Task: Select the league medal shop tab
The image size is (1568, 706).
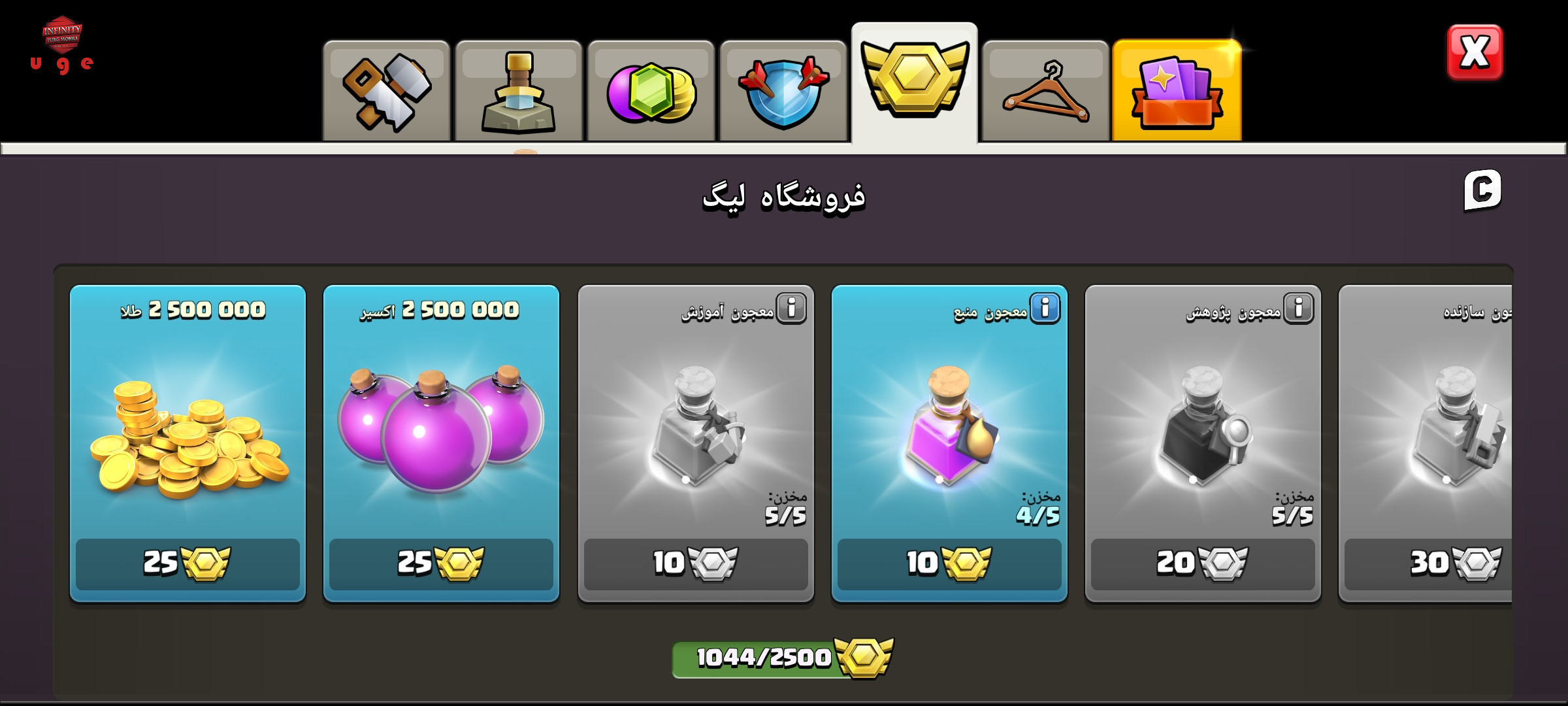Action: (x=914, y=83)
